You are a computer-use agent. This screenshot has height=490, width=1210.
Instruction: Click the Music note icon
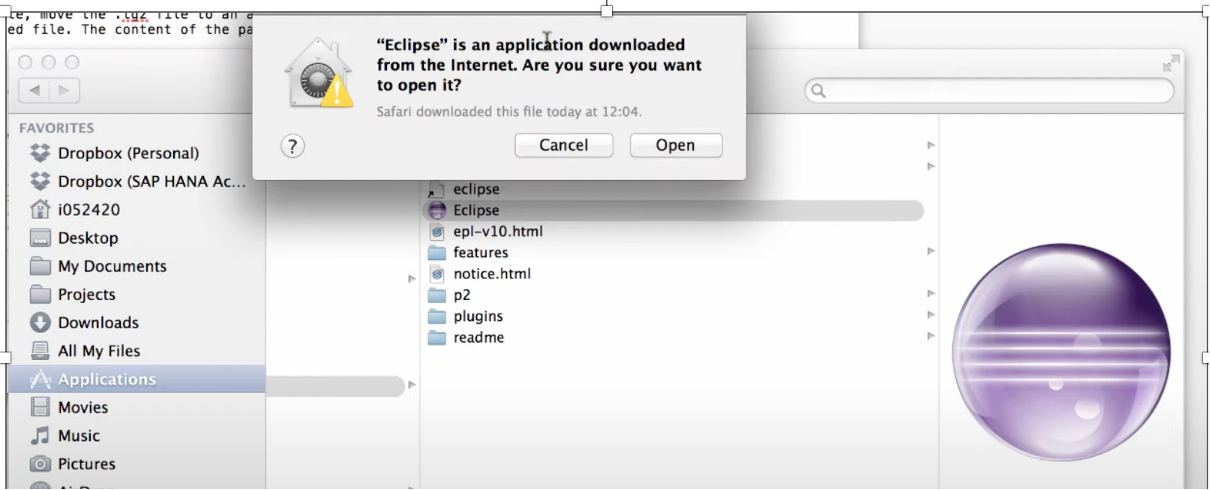click(x=40, y=435)
